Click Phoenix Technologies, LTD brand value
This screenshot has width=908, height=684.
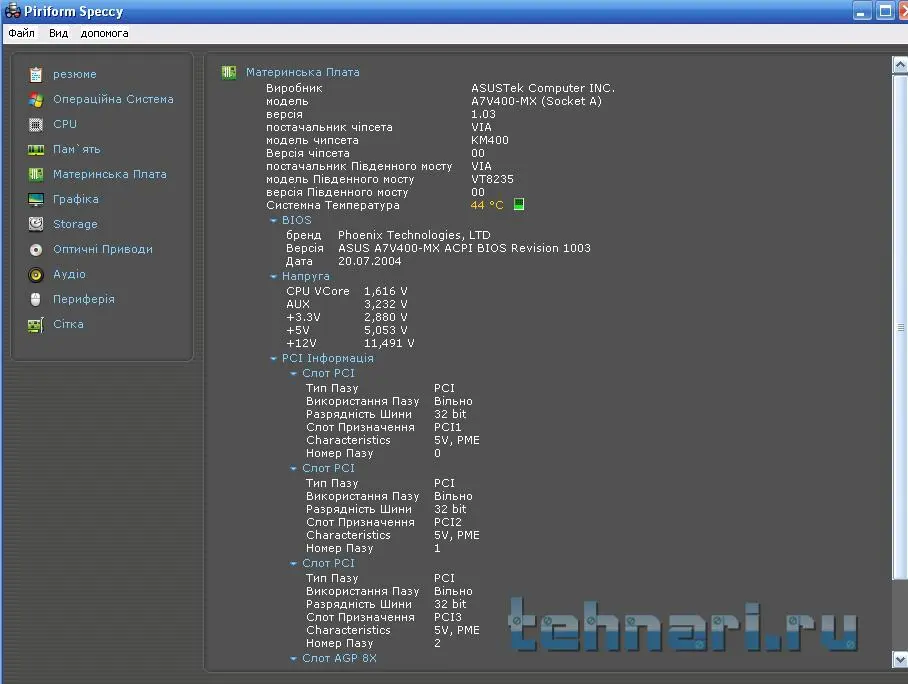coord(414,235)
